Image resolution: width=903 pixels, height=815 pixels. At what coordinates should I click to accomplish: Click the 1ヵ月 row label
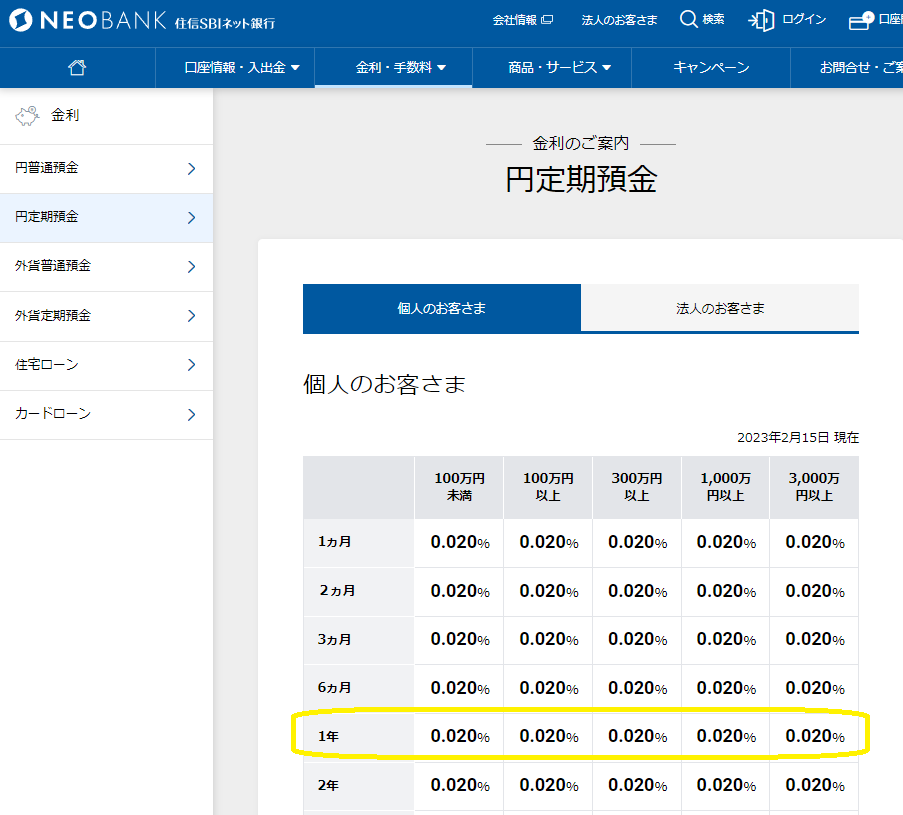tap(334, 542)
